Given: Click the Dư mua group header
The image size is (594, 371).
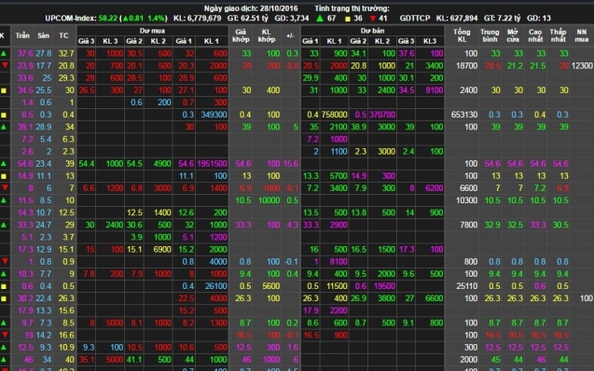Looking at the screenshot, I should 152,31.
